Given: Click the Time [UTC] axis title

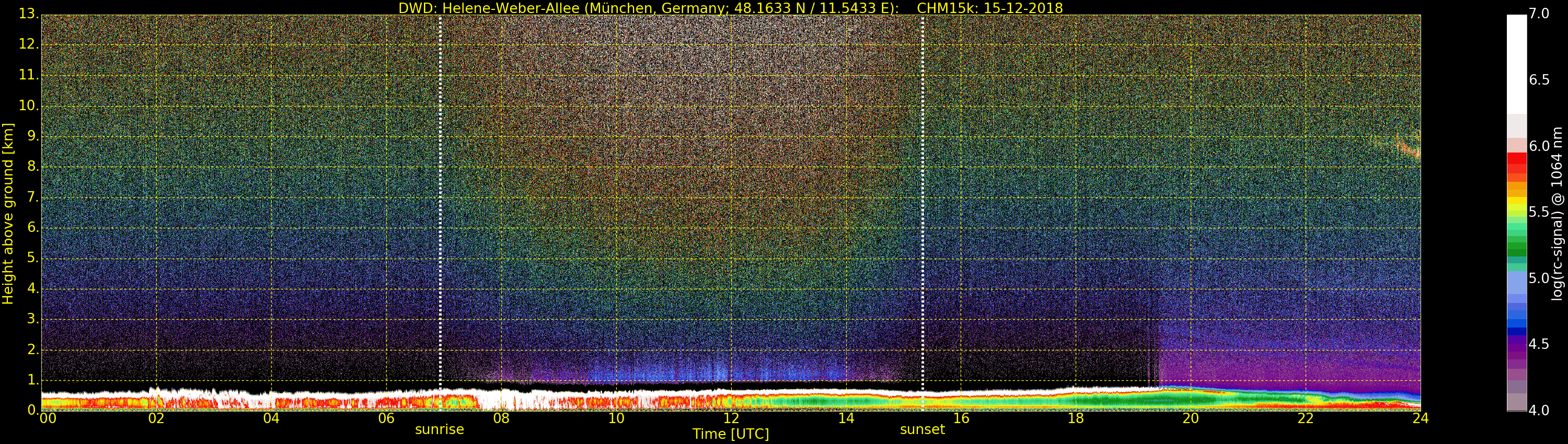Looking at the screenshot, I should point(731,434).
